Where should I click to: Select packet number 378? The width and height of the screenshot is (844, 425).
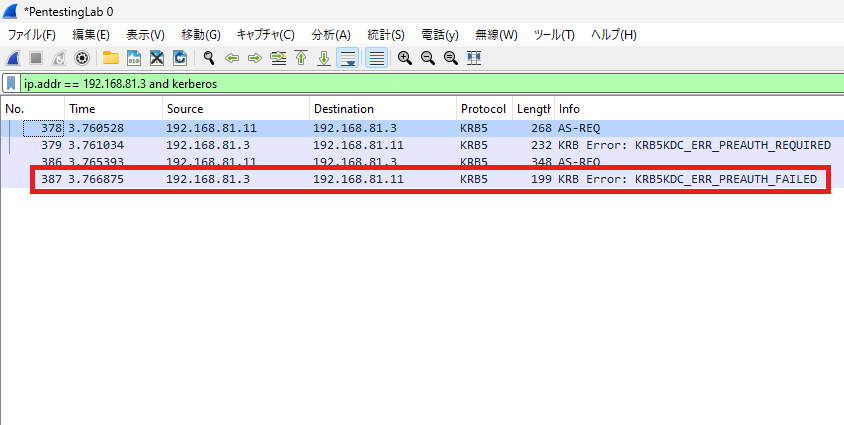point(52,128)
